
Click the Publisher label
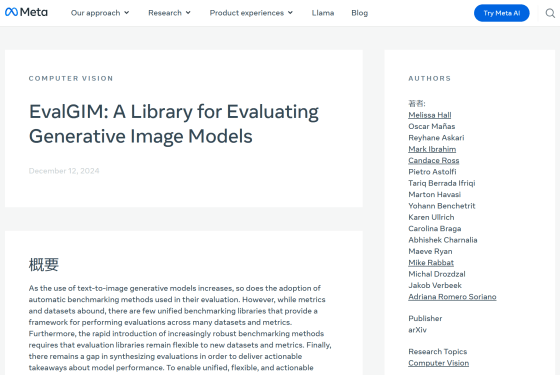[425, 318]
